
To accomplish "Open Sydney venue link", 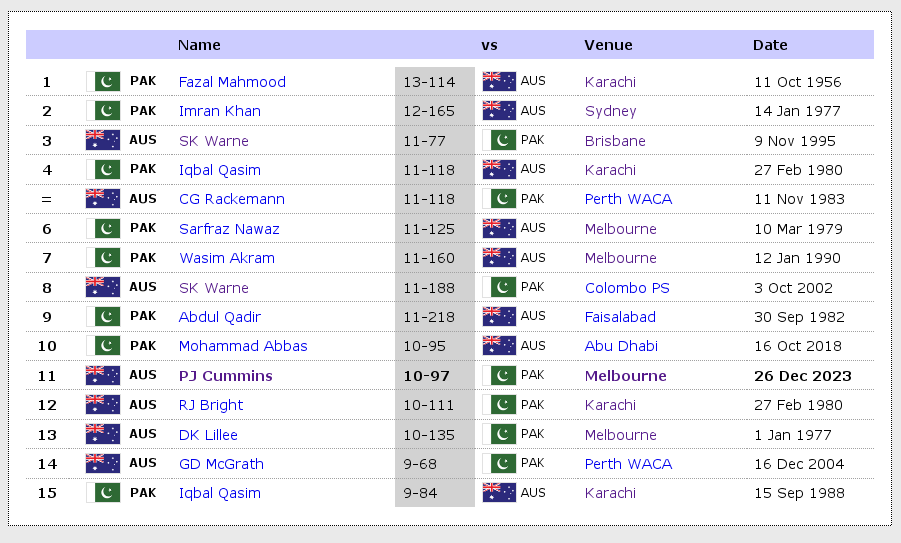I will [610, 111].
